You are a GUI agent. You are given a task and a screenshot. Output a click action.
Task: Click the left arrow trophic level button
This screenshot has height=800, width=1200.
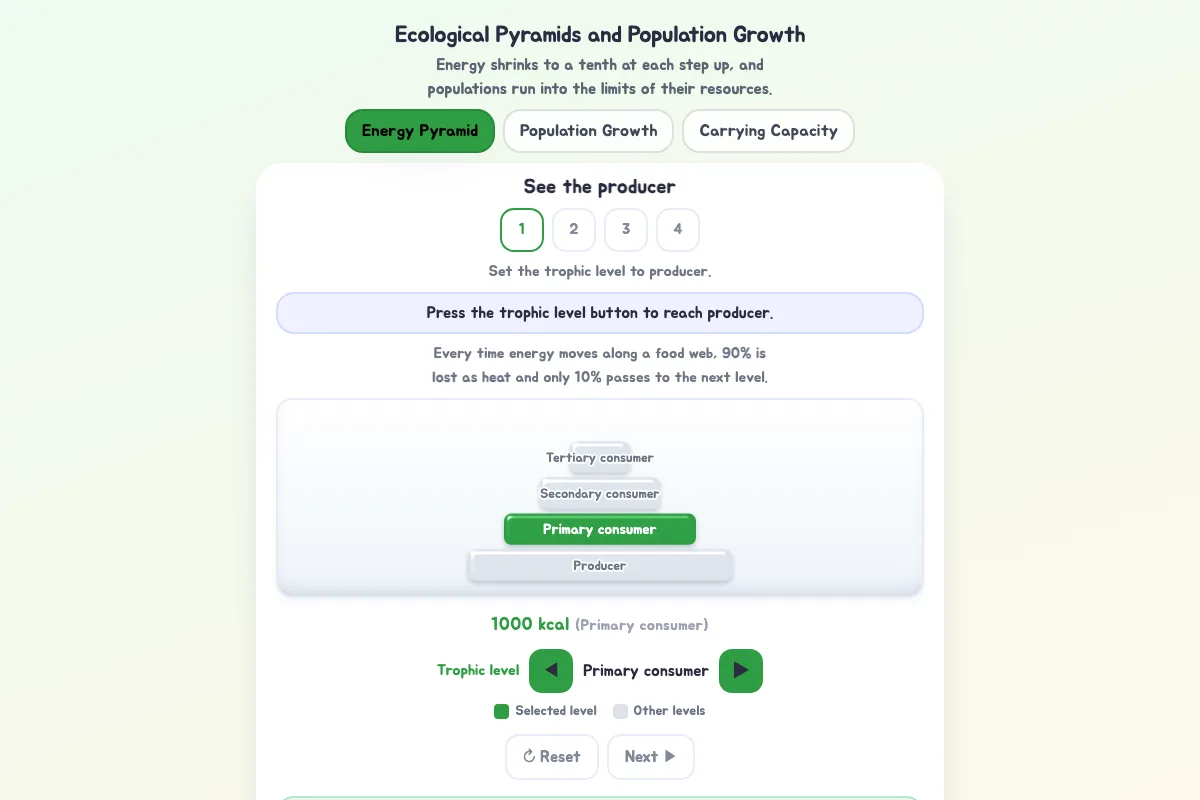[x=551, y=671]
